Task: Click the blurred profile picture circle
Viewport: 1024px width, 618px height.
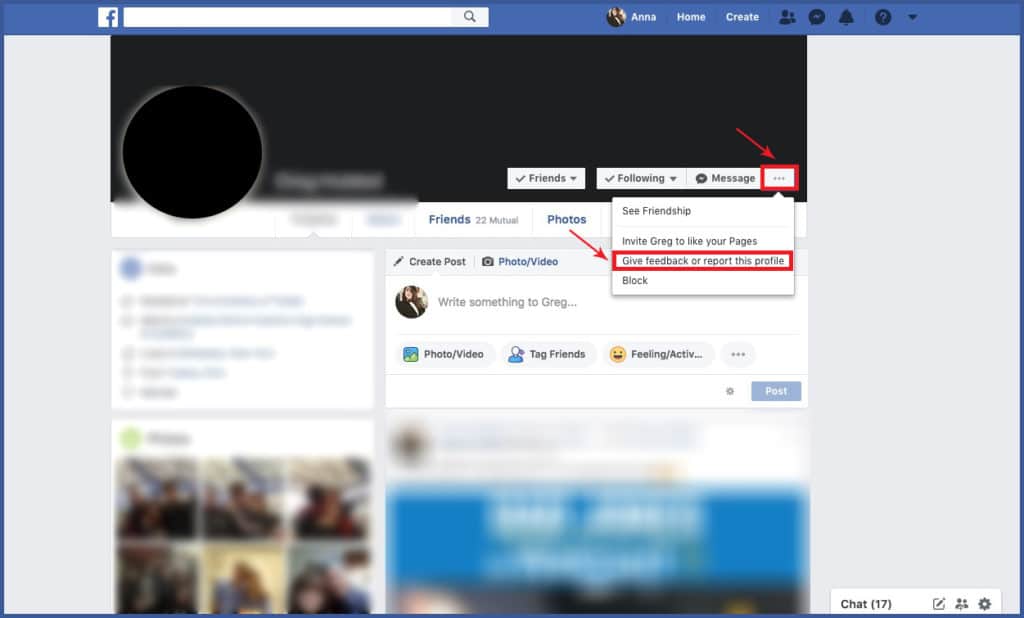Action: click(192, 152)
